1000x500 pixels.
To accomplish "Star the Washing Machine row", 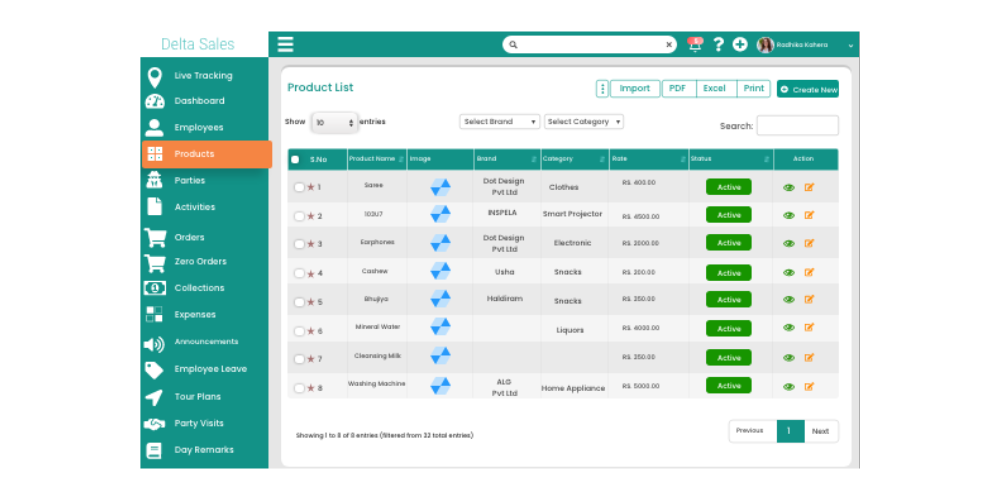I will click(311, 388).
